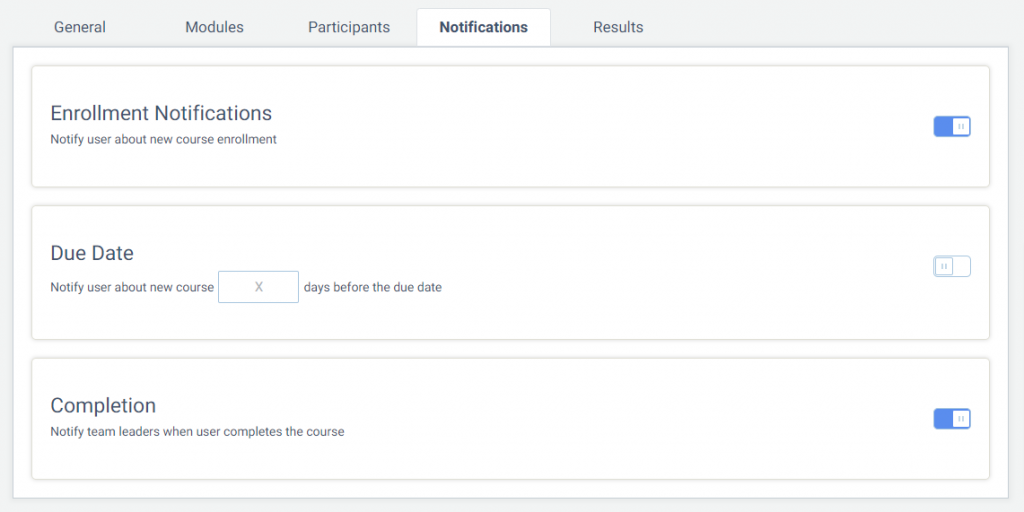This screenshot has height=512, width=1024.
Task: Click 'Notify user about new course' label beside input
Action: click(x=132, y=287)
